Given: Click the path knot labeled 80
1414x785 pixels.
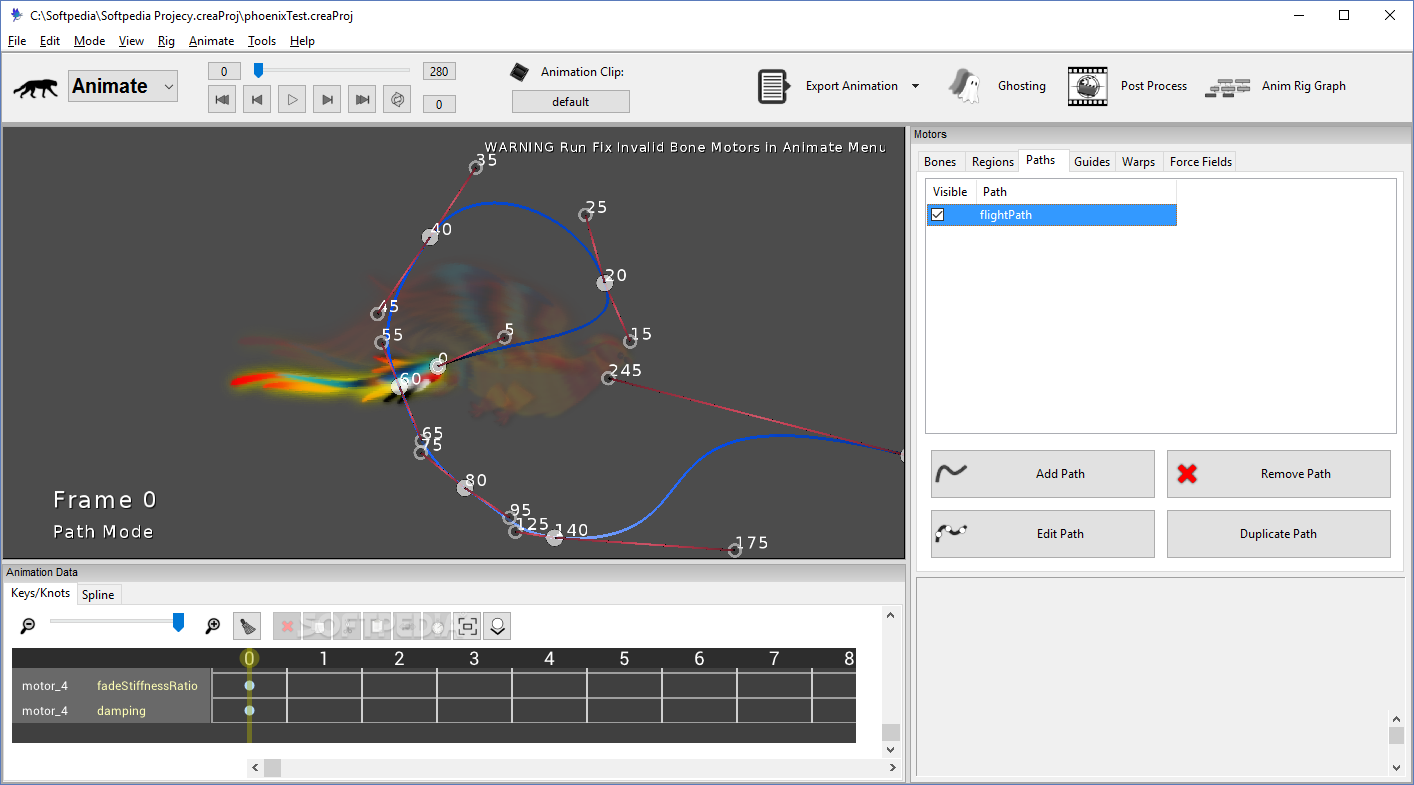Looking at the screenshot, I should 464,487.
